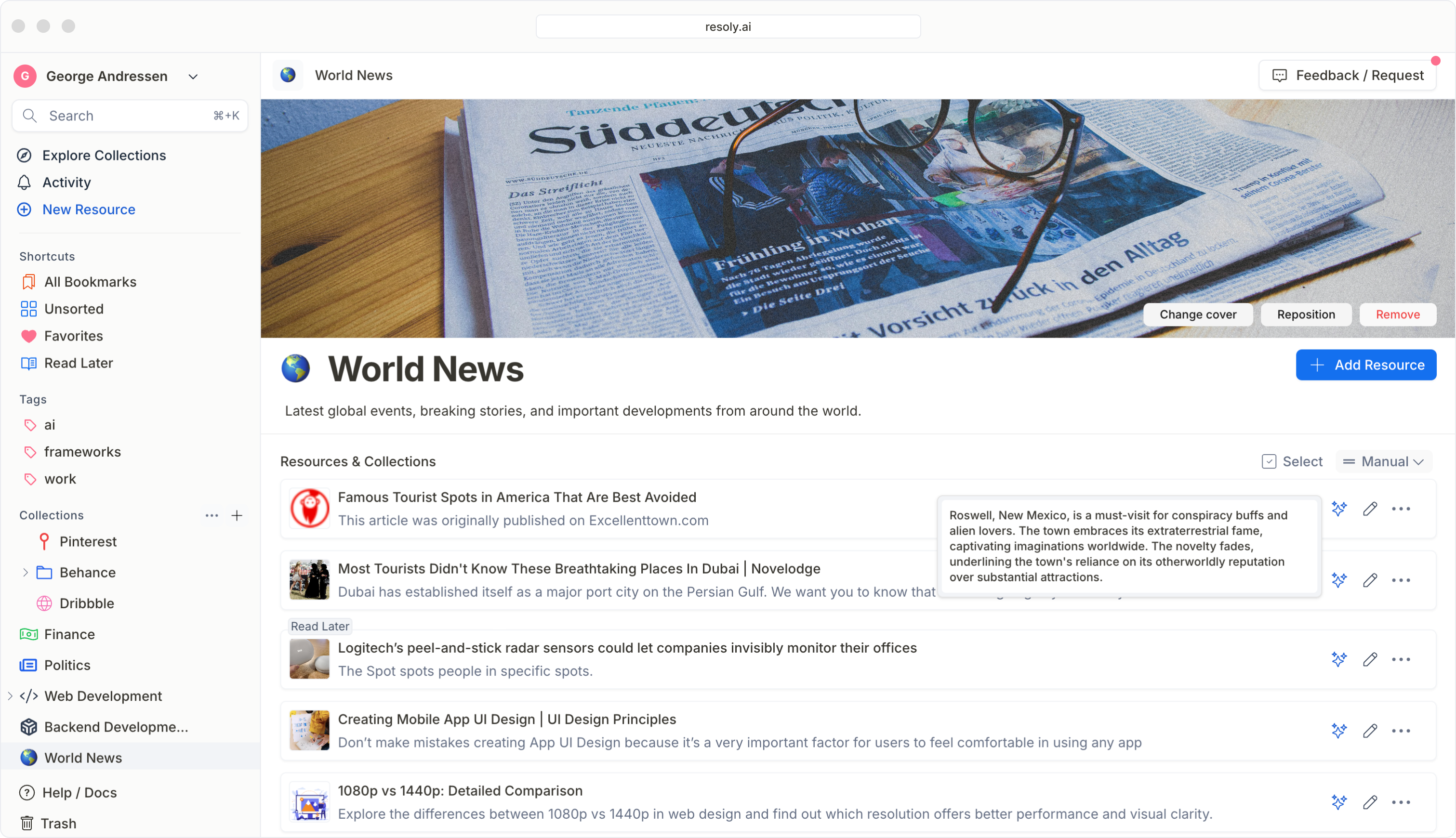The width and height of the screenshot is (1456, 838).
Task: Expand the Behance collection folder
Action: pos(26,573)
